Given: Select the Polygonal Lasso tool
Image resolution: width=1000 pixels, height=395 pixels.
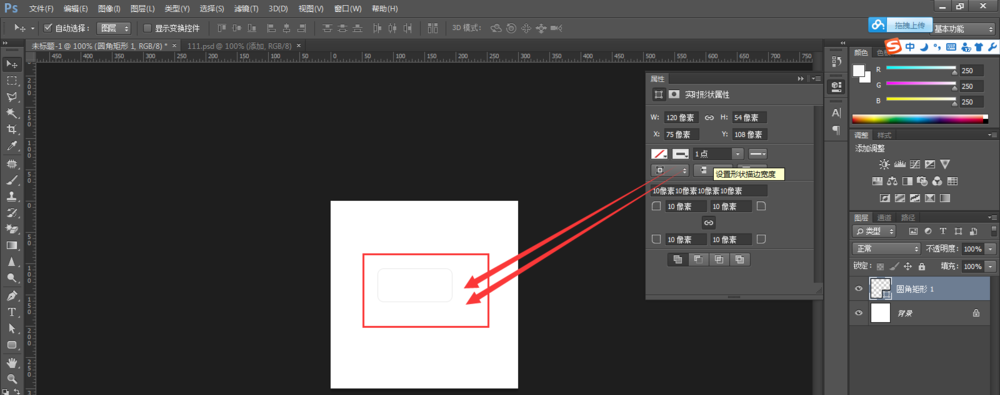Looking at the screenshot, I should 11,97.
